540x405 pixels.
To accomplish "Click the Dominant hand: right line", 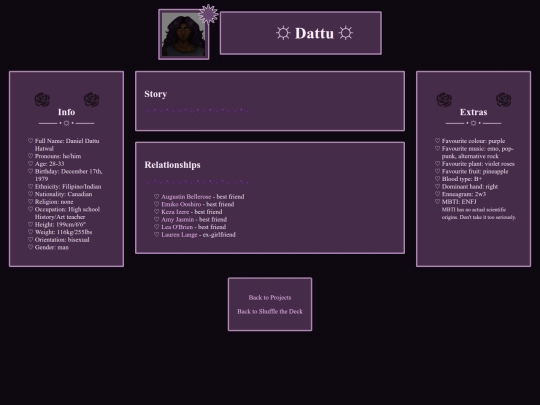I will [x=470, y=186].
